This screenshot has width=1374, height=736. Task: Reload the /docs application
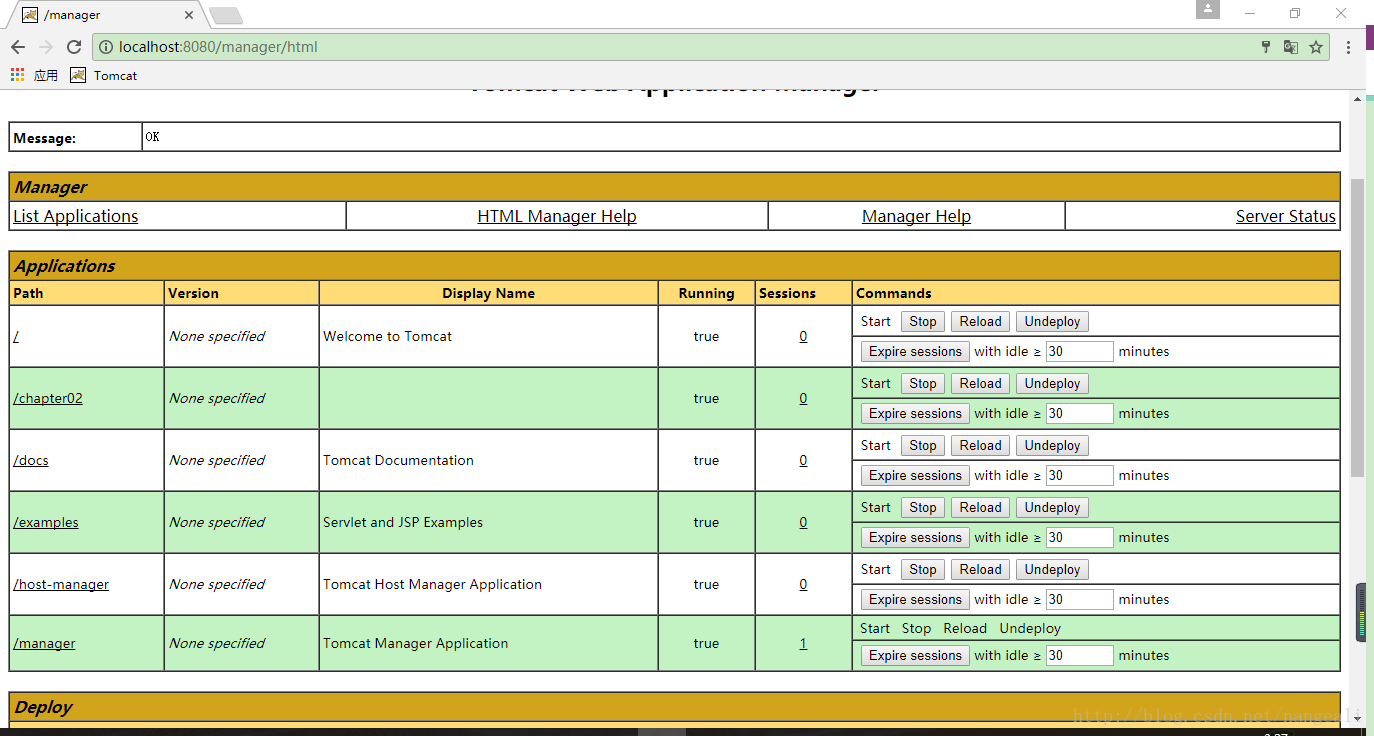[981, 445]
